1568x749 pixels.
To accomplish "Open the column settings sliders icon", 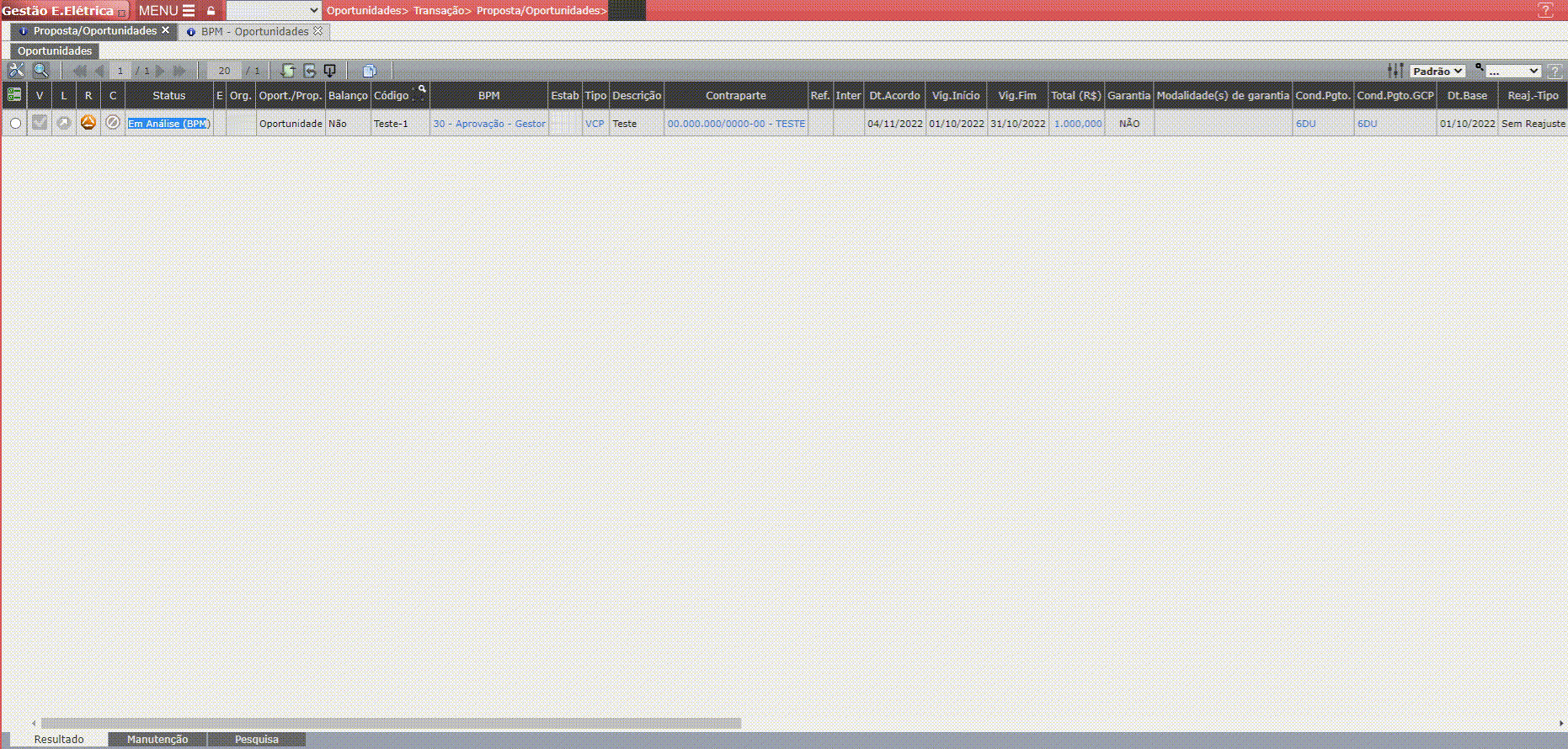I will [1395, 71].
